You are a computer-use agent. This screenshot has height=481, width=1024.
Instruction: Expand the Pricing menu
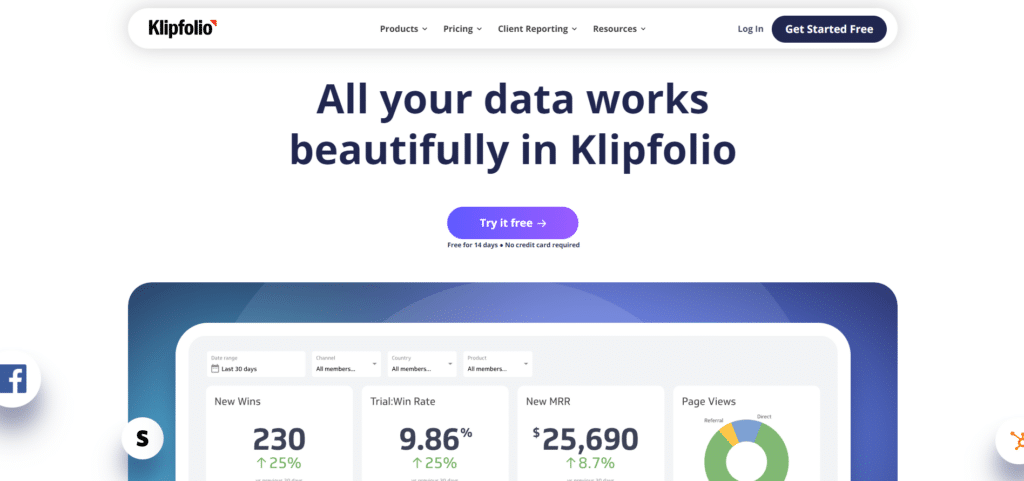point(463,29)
